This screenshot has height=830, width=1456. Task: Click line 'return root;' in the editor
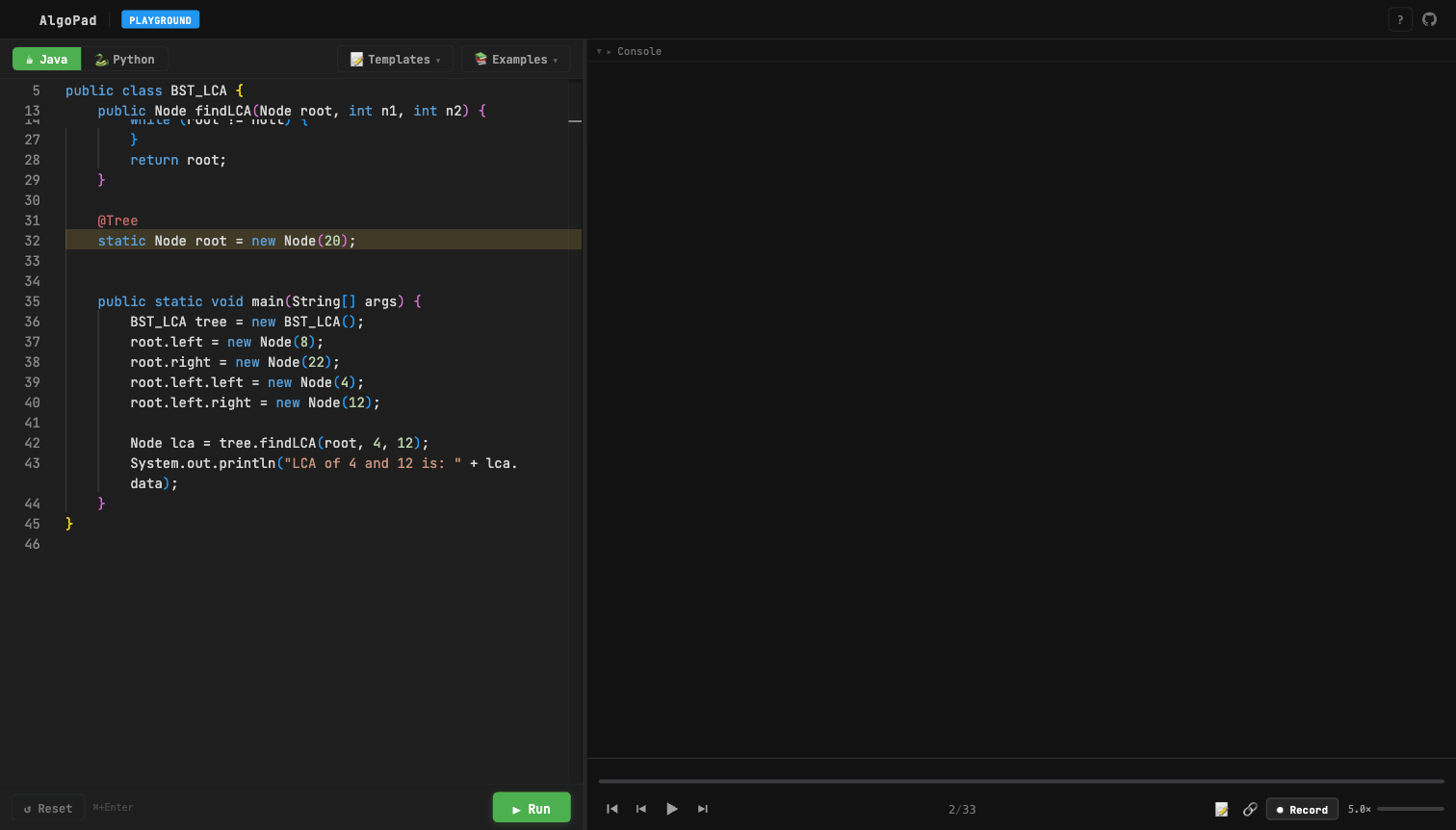pos(178,160)
